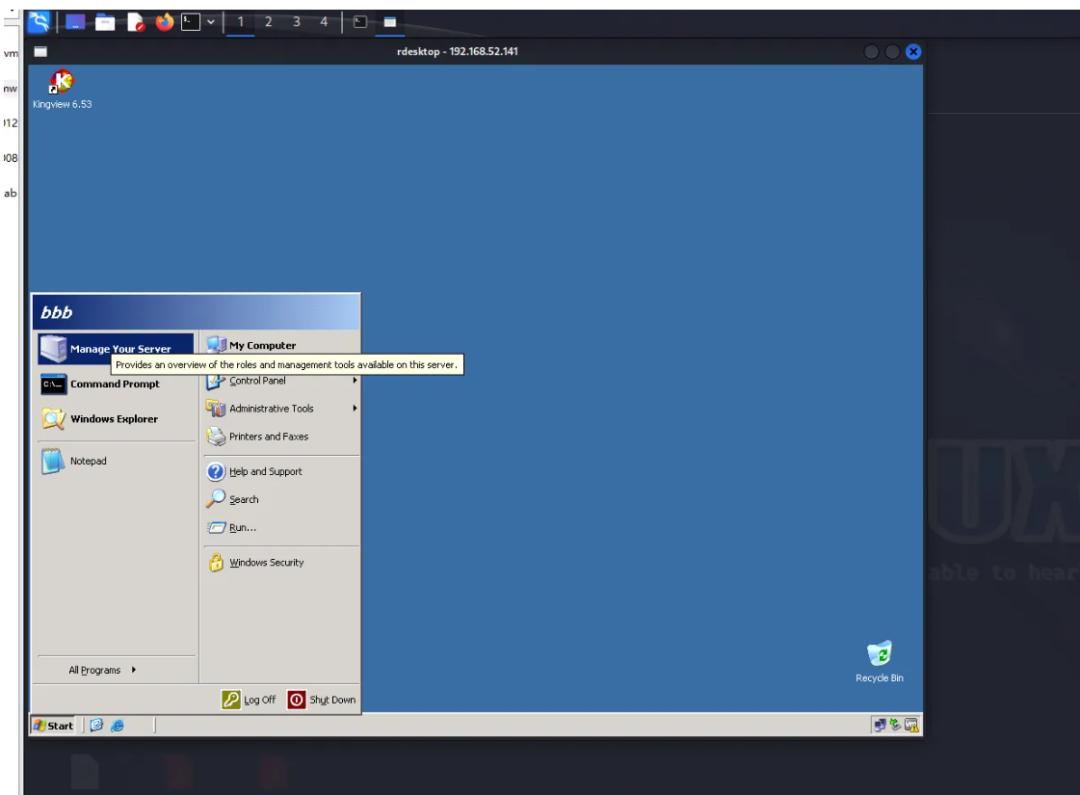Open Search from Start menu
Viewport: 1080px width, 795px height.
click(281, 499)
